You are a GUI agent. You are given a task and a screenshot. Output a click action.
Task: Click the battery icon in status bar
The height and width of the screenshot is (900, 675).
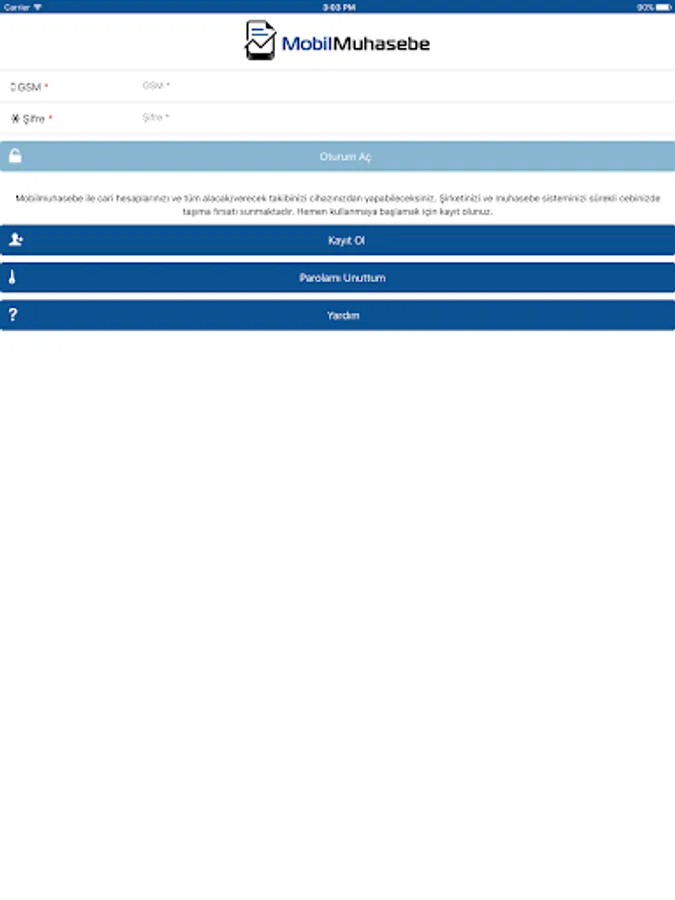(x=664, y=7)
